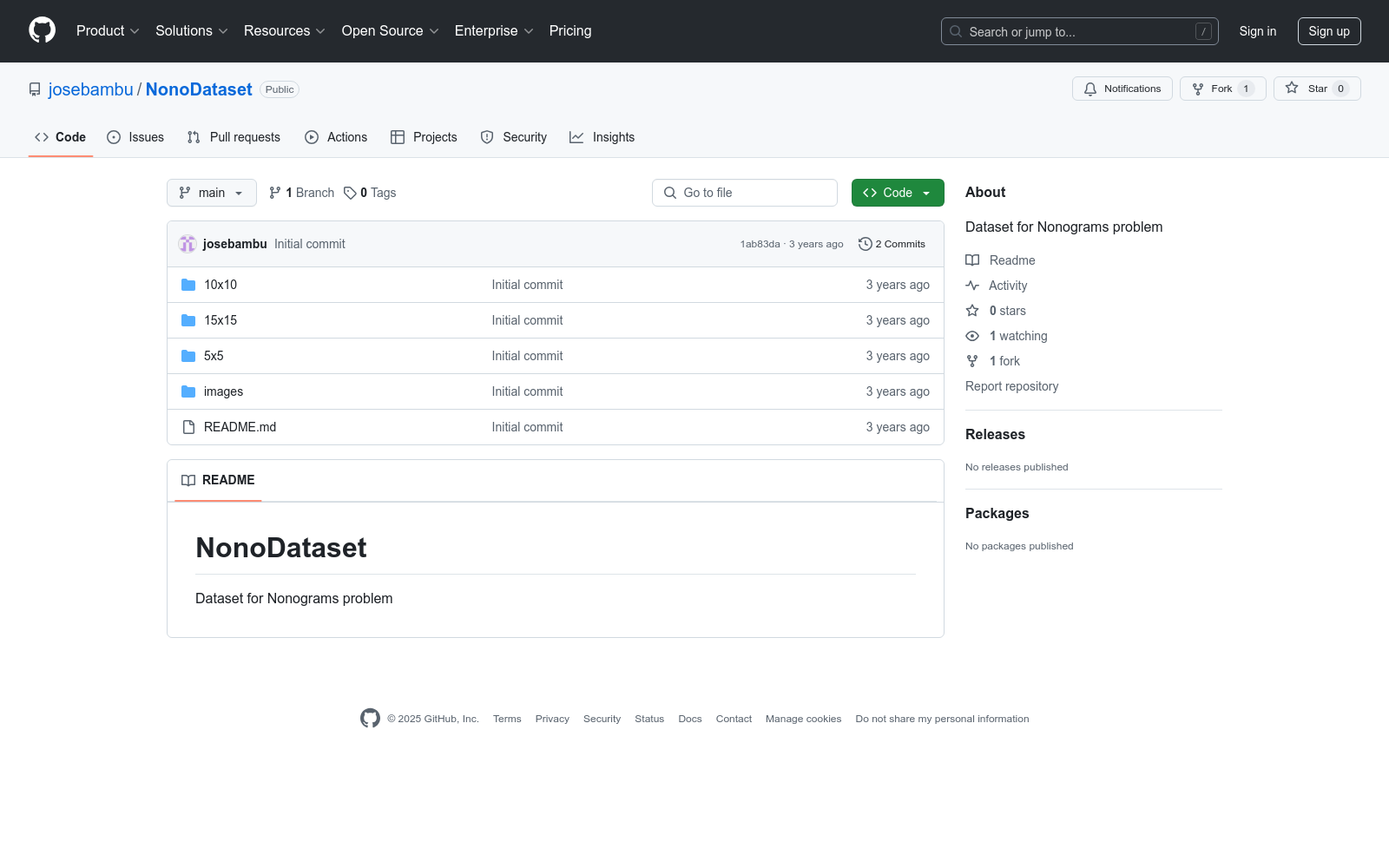Click the images folder icon
The image size is (1389, 868).
pos(188,391)
